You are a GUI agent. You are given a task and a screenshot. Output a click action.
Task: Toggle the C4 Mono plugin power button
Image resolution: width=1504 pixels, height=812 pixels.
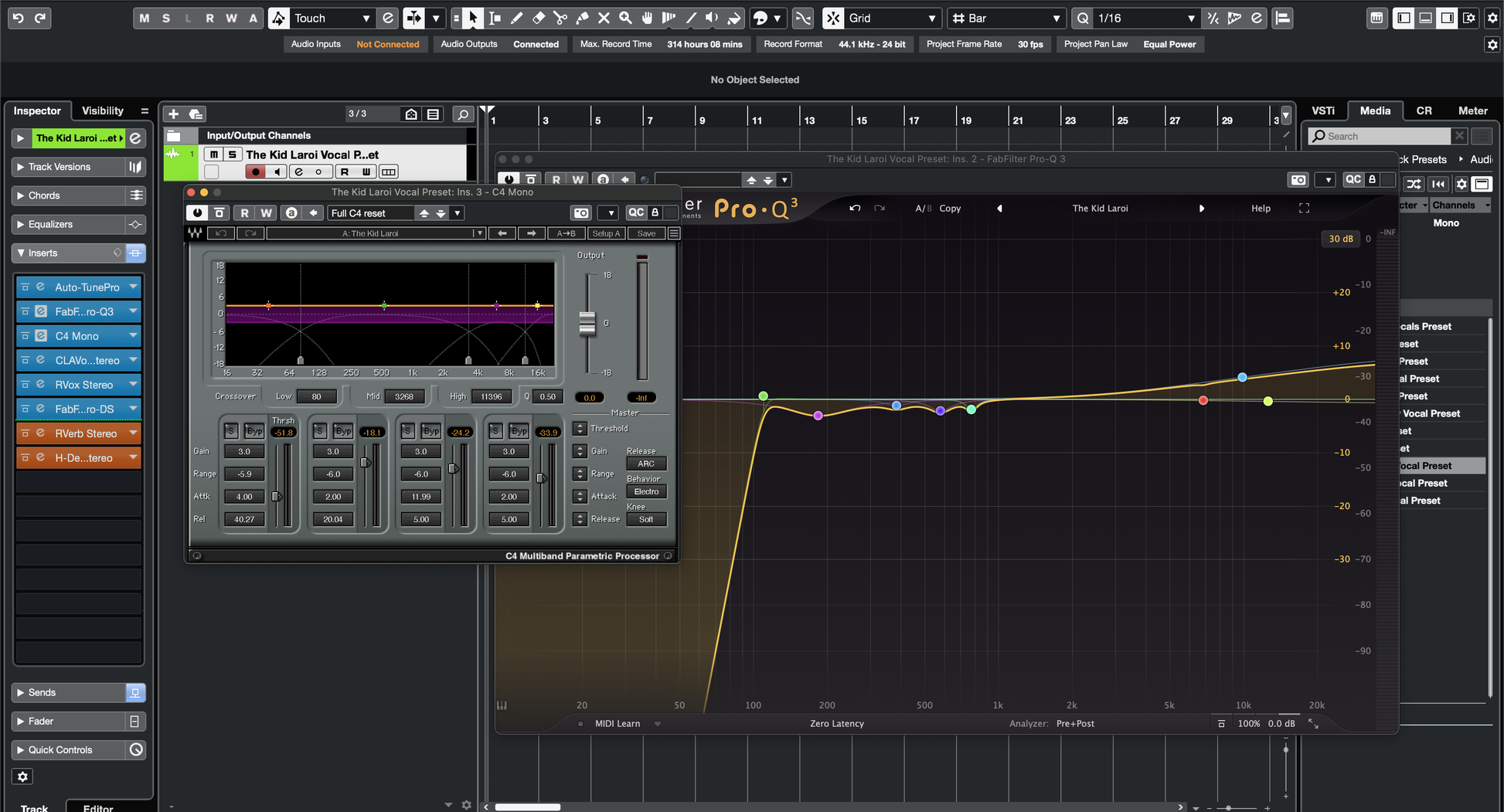click(197, 213)
